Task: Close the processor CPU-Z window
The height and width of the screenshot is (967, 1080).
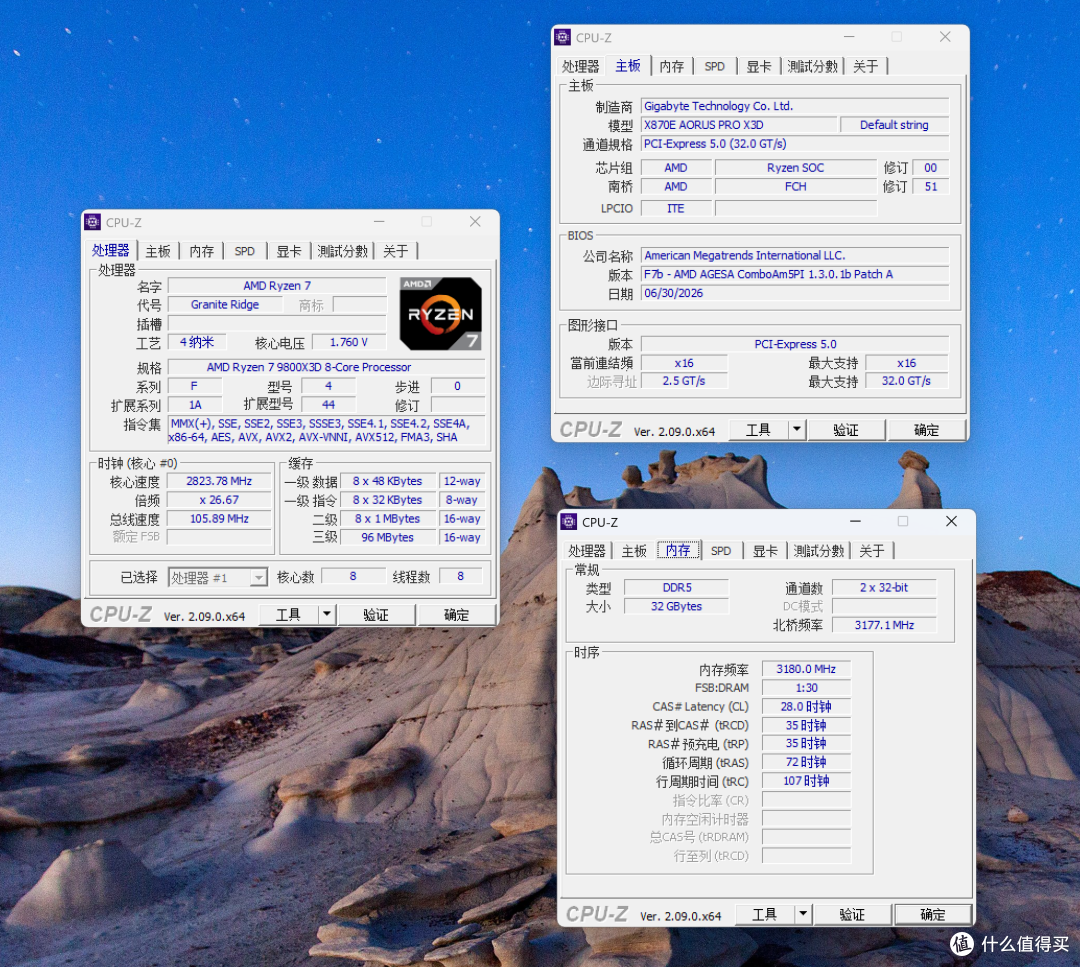Action: click(x=475, y=221)
